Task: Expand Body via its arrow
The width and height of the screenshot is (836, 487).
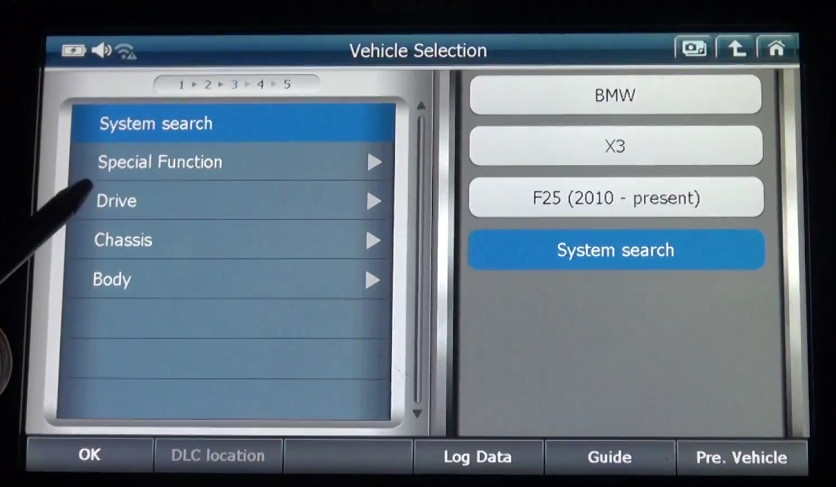Action: pyautogui.click(x=373, y=280)
